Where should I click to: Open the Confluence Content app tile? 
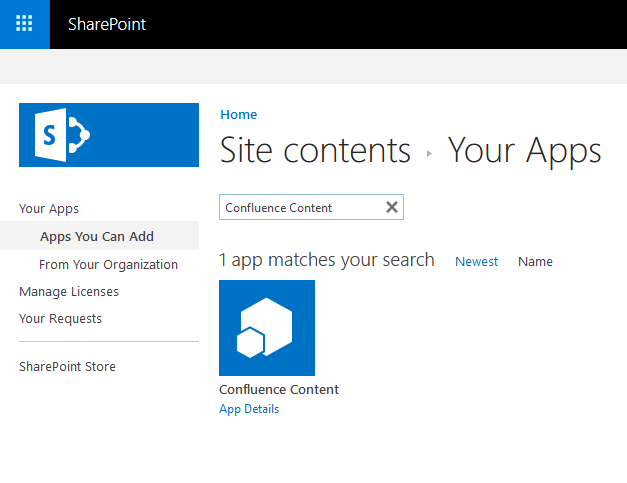pyautogui.click(x=267, y=328)
